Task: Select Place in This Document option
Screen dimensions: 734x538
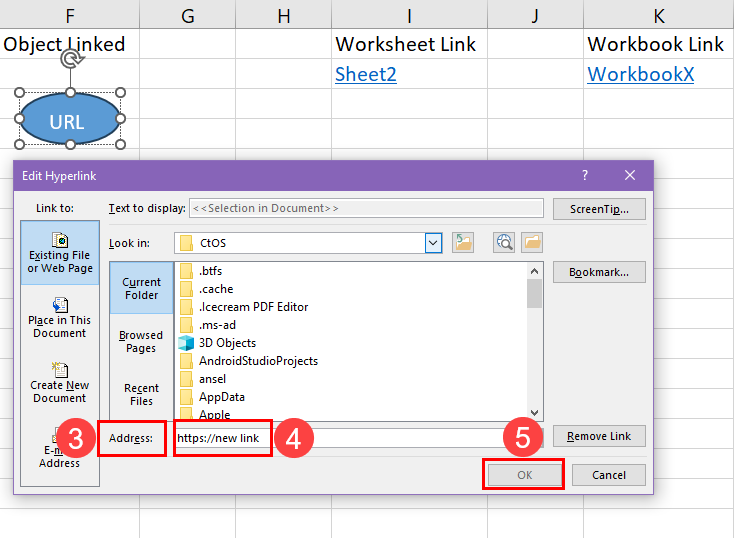Action: click(x=60, y=318)
